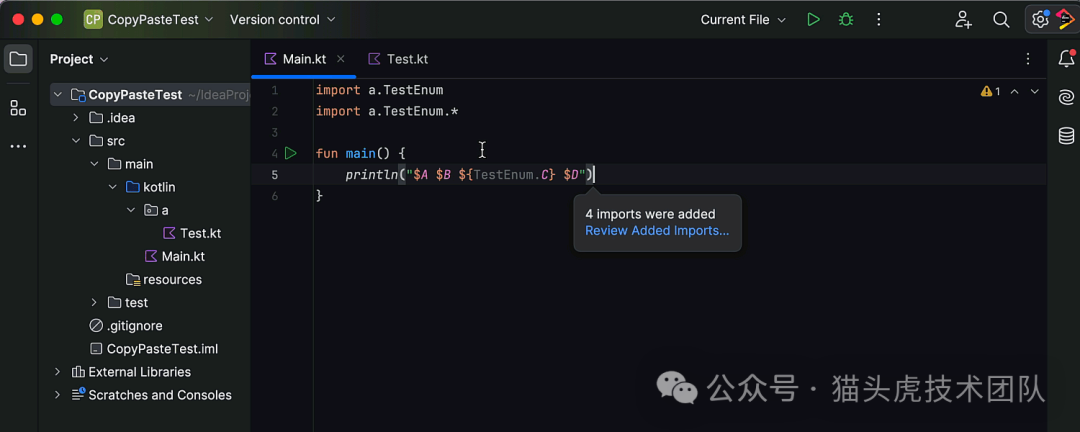Show the Notifications bell panel
The width and height of the screenshot is (1080, 432).
(1066, 59)
